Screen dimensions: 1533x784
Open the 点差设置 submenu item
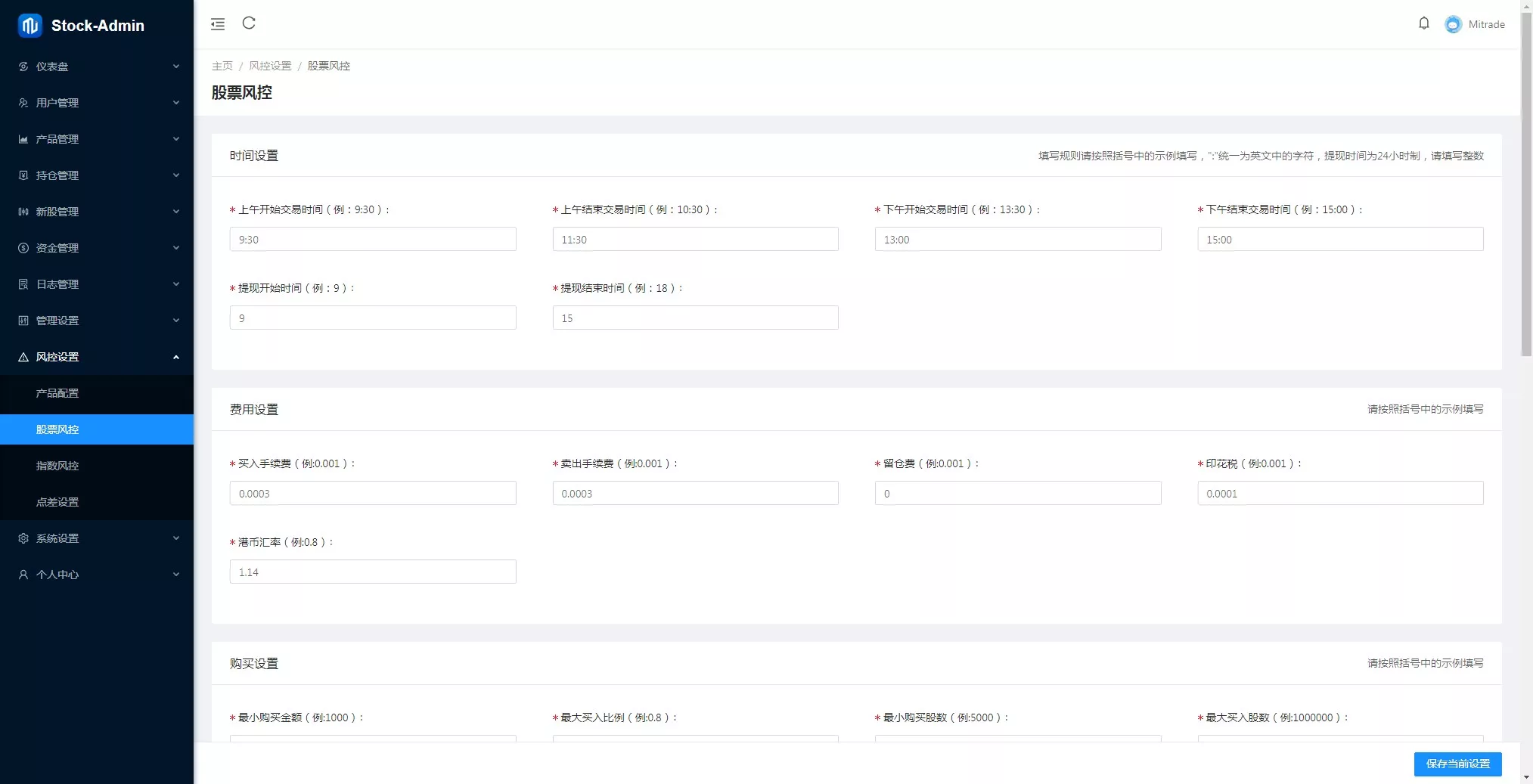[x=57, y=502]
